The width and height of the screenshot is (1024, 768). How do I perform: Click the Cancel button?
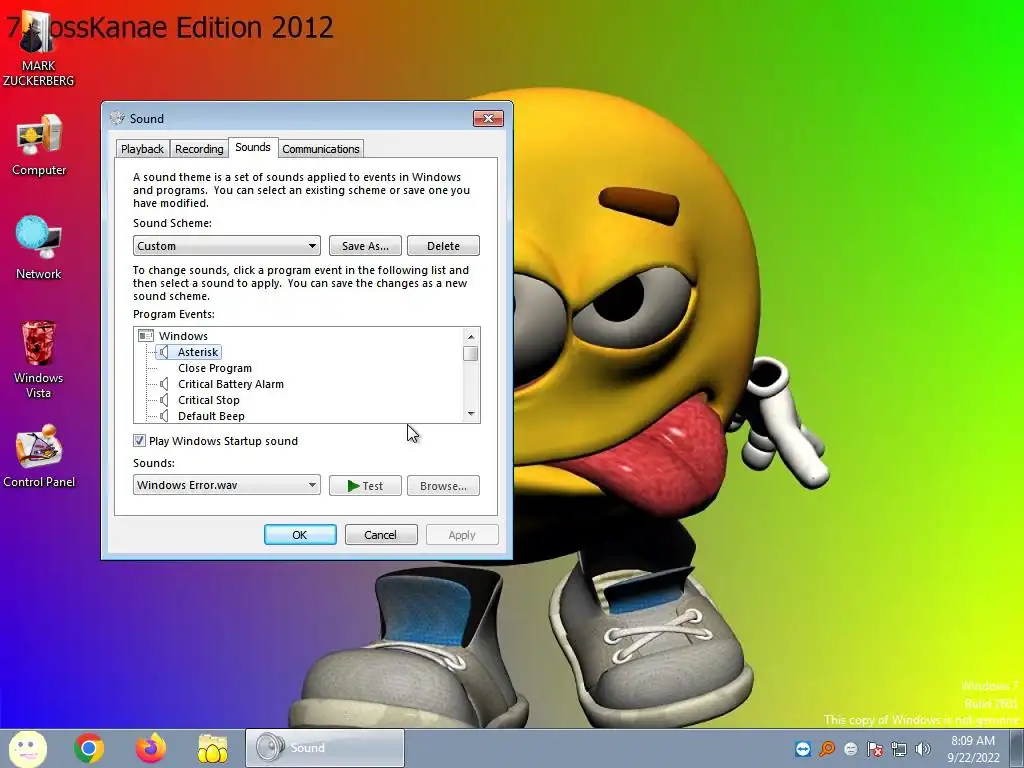(381, 534)
